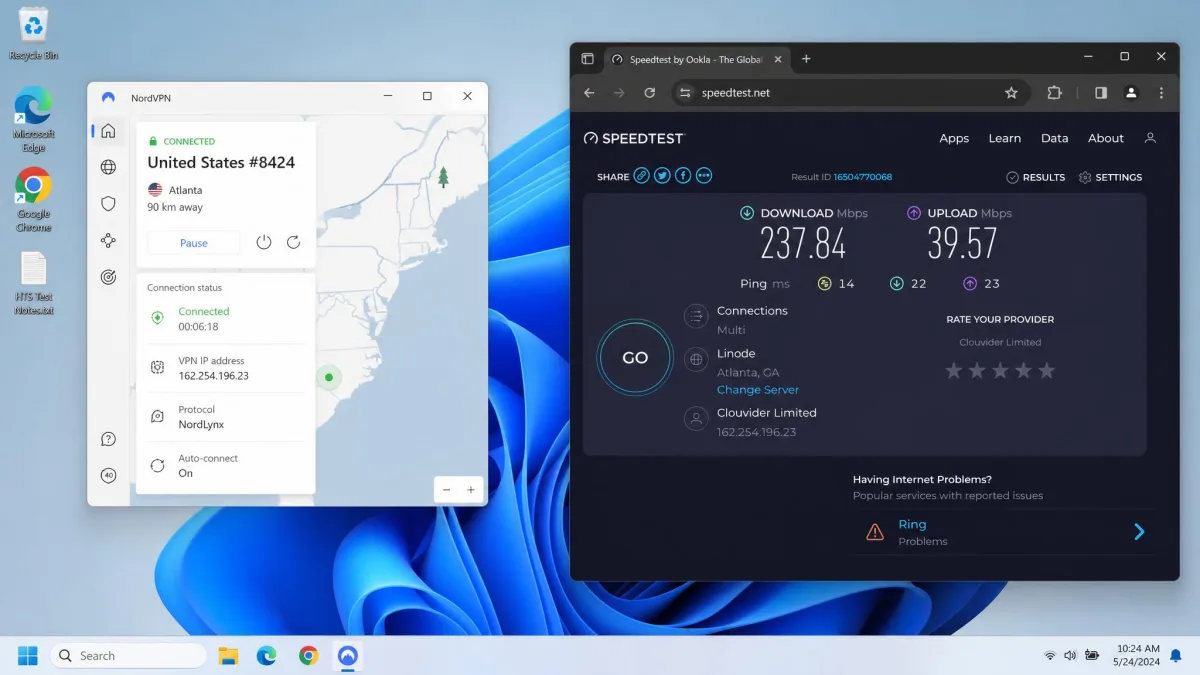Open the Data menu on Speedtest
The height and width of the screenshot is (675, 1200).
pos(1054,138)
